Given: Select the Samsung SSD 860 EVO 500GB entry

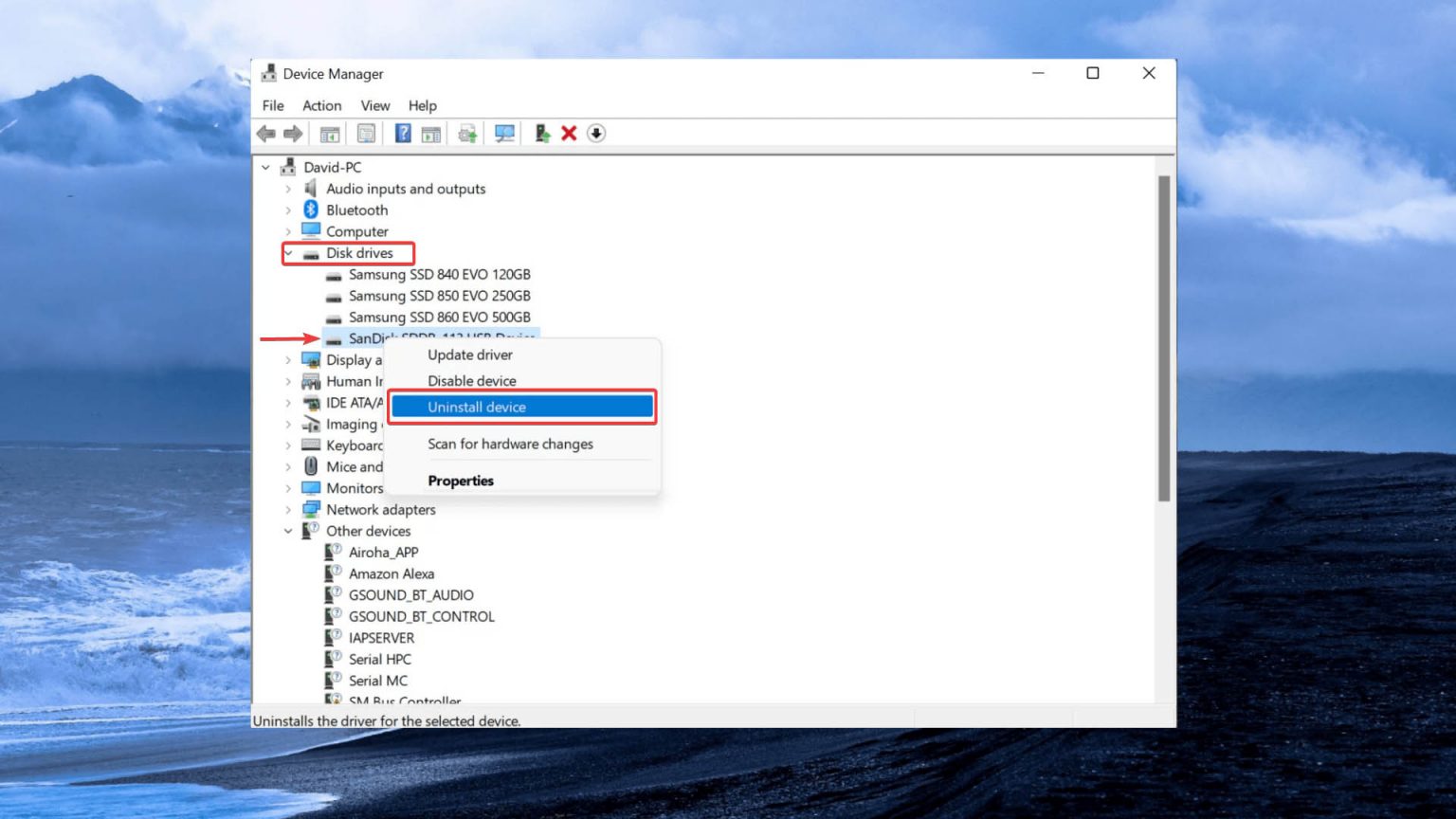Looking at the screenshot, I should click(439, 317).
